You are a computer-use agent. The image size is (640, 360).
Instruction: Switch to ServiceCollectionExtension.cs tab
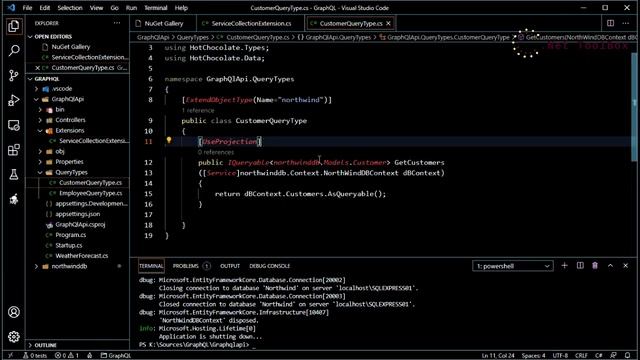(x=251, y=24)
